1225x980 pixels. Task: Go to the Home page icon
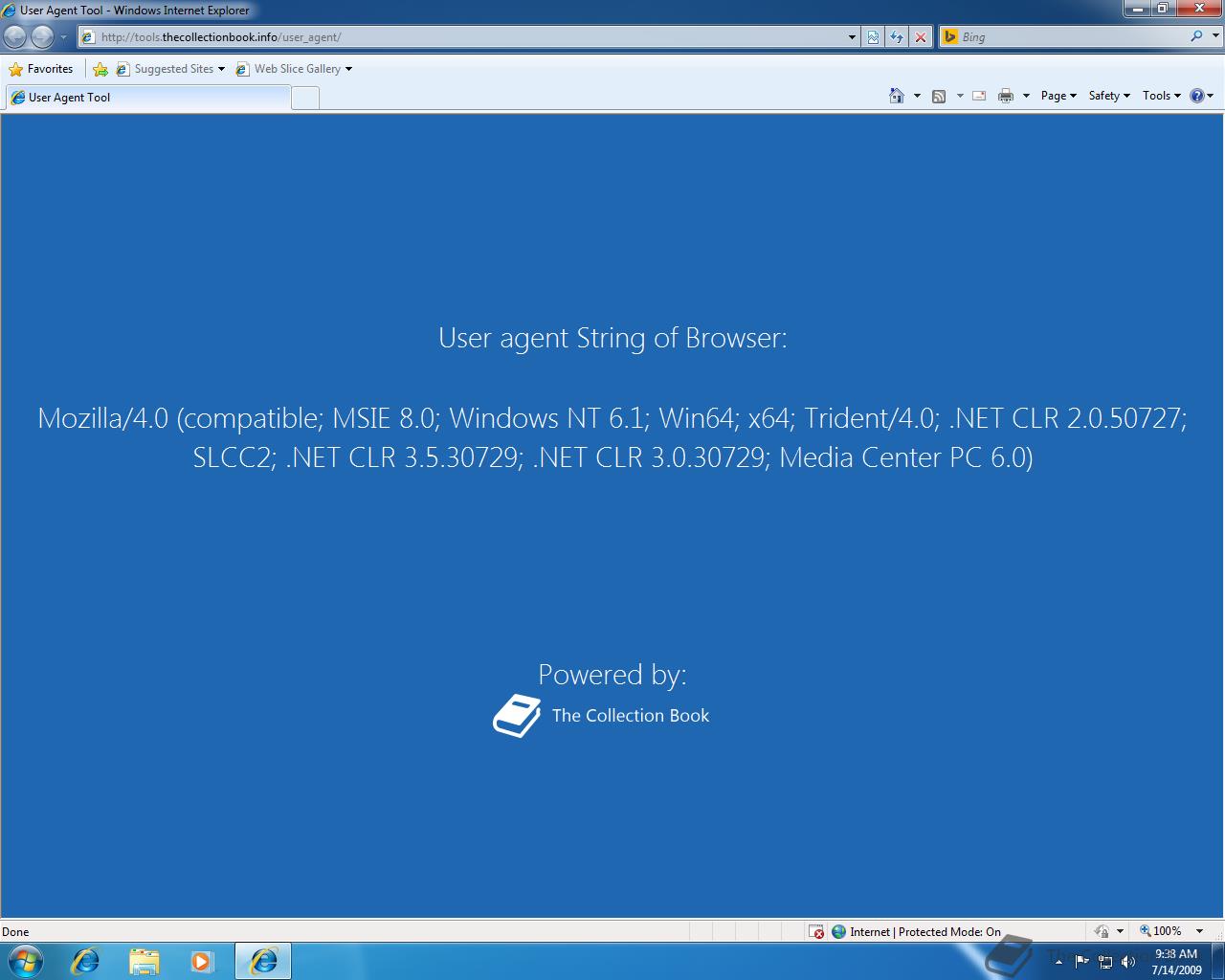coord(897,96)
